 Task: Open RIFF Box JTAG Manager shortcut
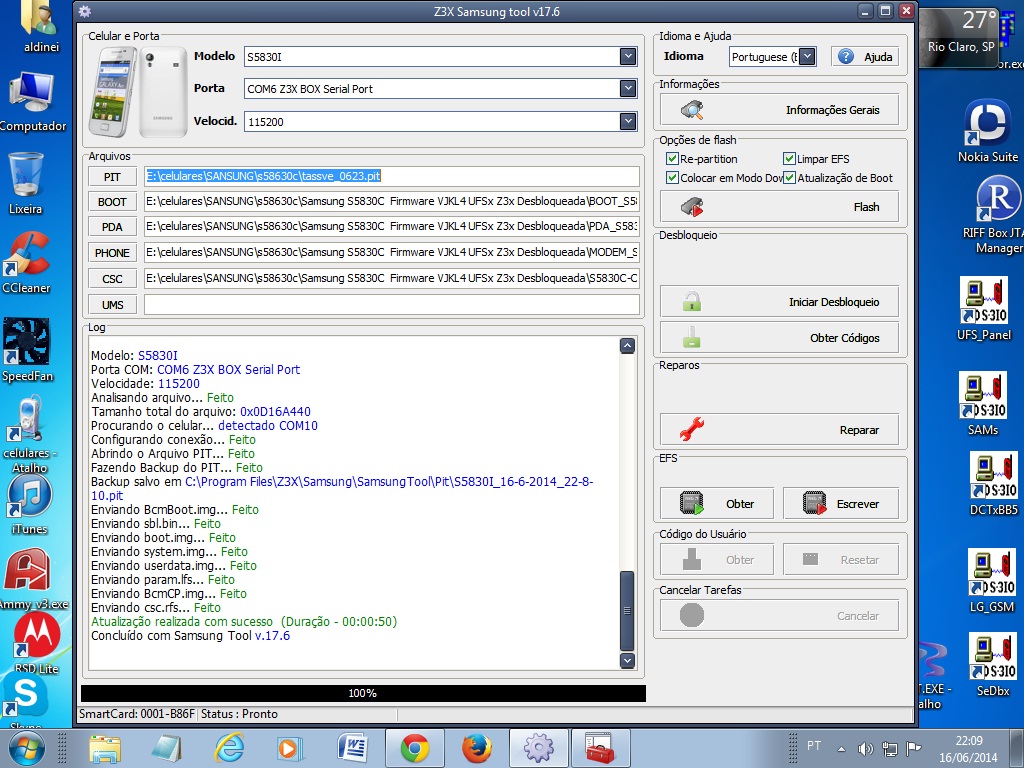pyautogui.click(x=996, y=216)
